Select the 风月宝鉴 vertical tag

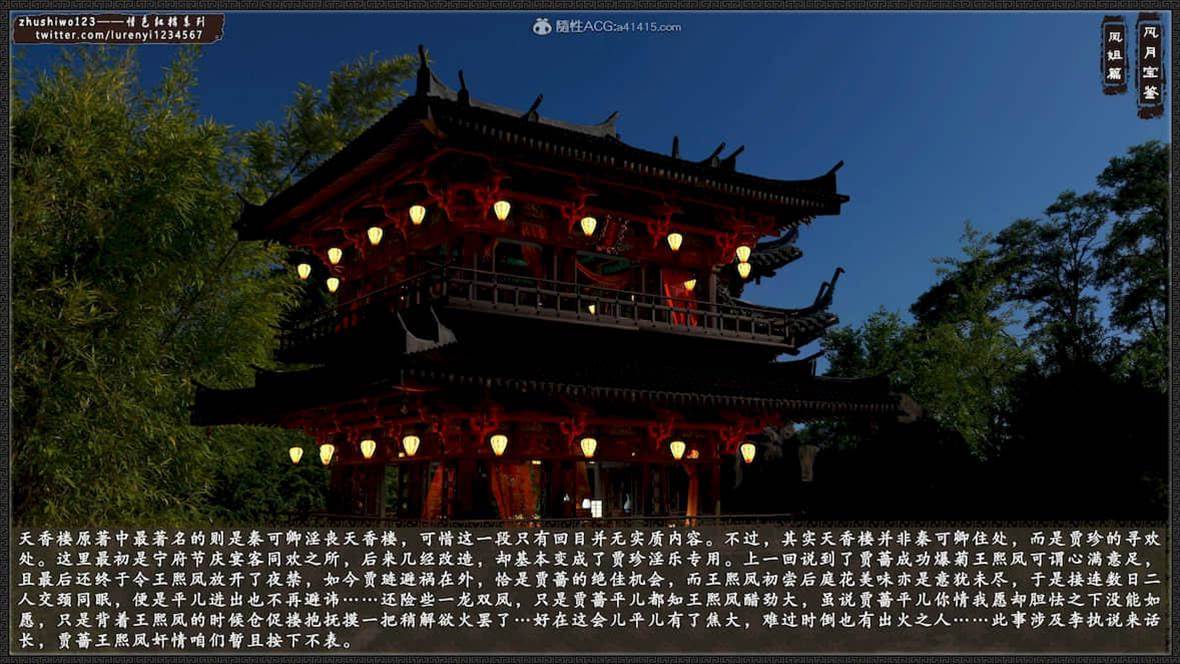pos(1150,63)
